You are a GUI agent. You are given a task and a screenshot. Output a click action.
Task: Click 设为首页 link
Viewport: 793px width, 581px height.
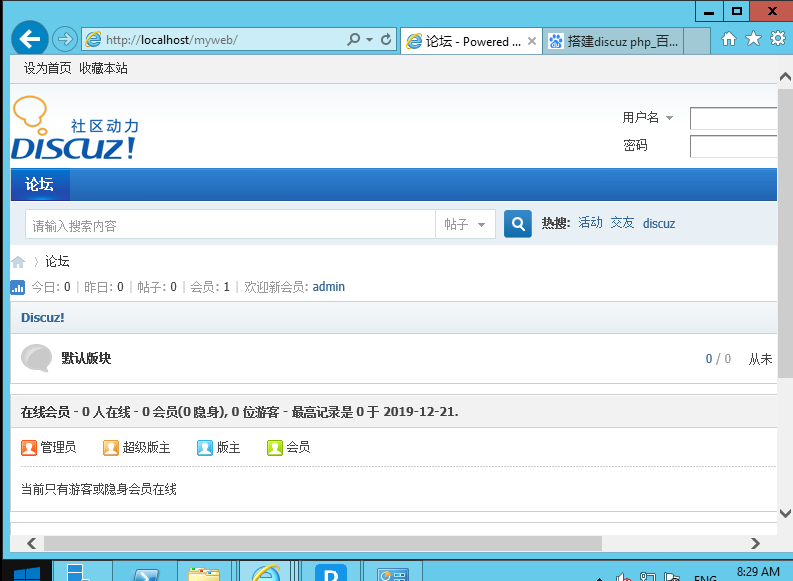(x=48, y=68)
